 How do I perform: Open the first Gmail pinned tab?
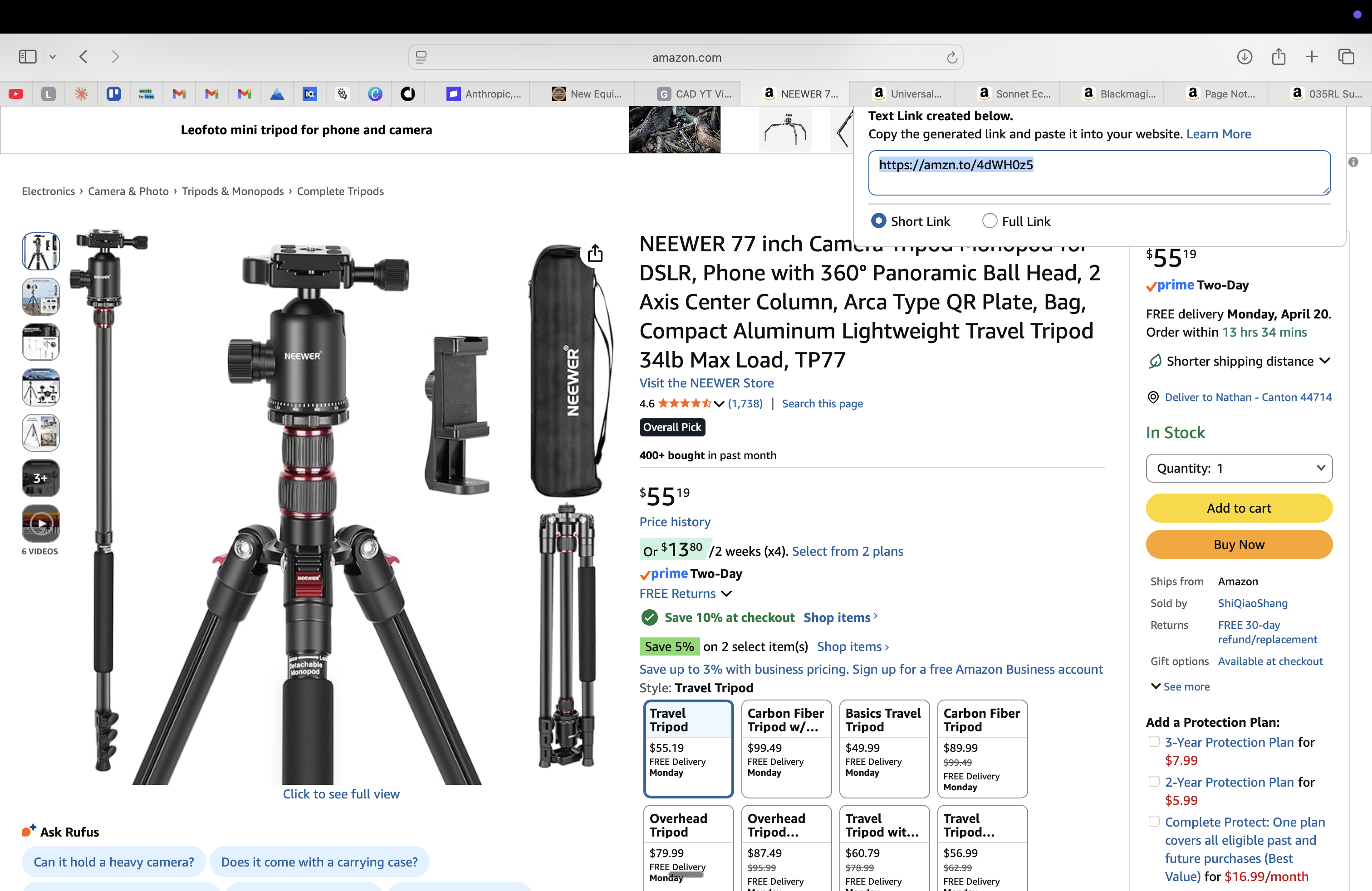coord(179,93)
